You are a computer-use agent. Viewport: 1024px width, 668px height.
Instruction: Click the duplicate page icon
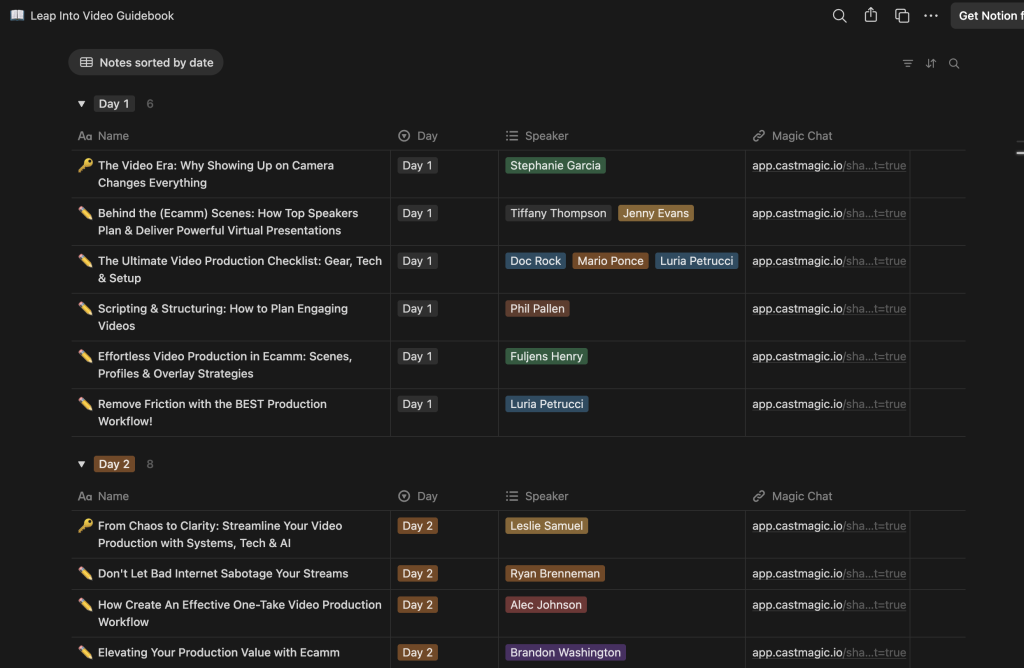(x=902, y=16)
